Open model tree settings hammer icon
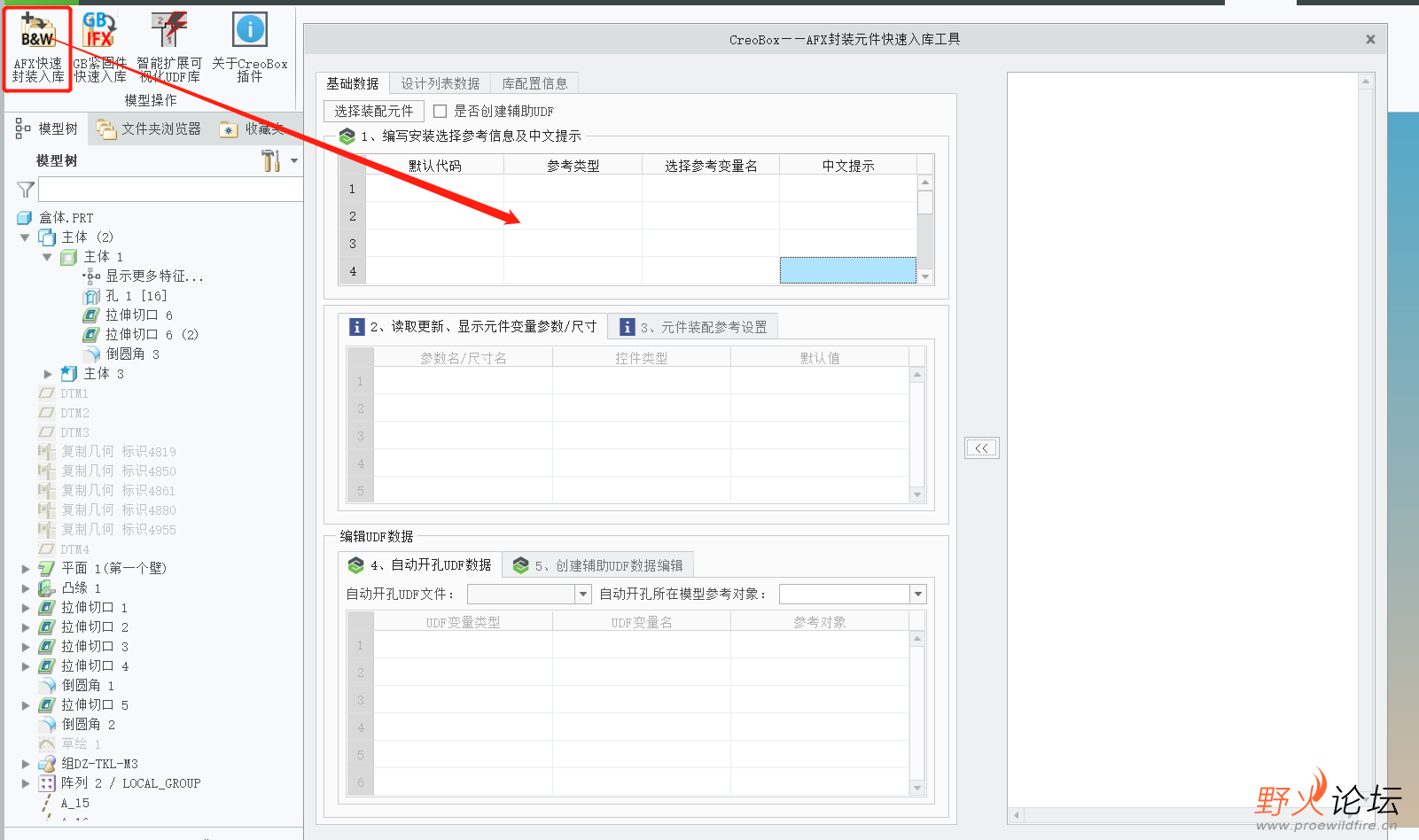This screenshot has height=840, width=1419. pyautogui.click(x=271, y=160)
